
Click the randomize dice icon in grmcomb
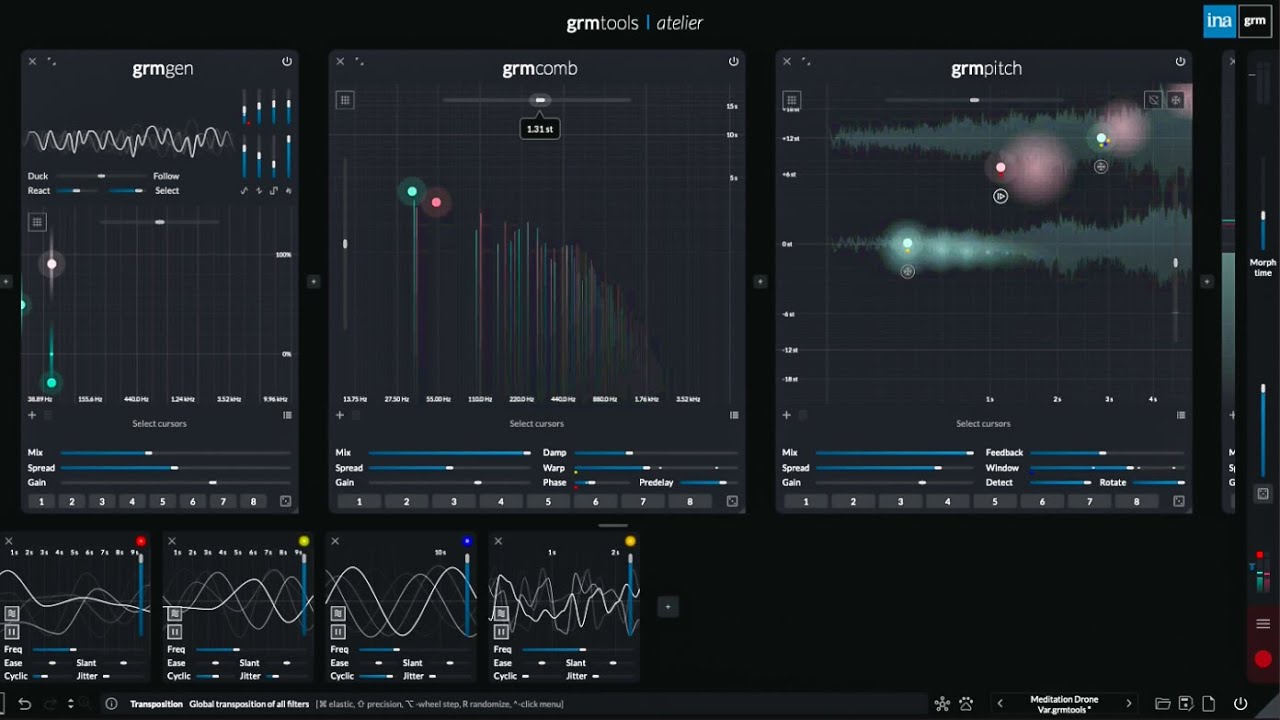(x=732, y=501)
